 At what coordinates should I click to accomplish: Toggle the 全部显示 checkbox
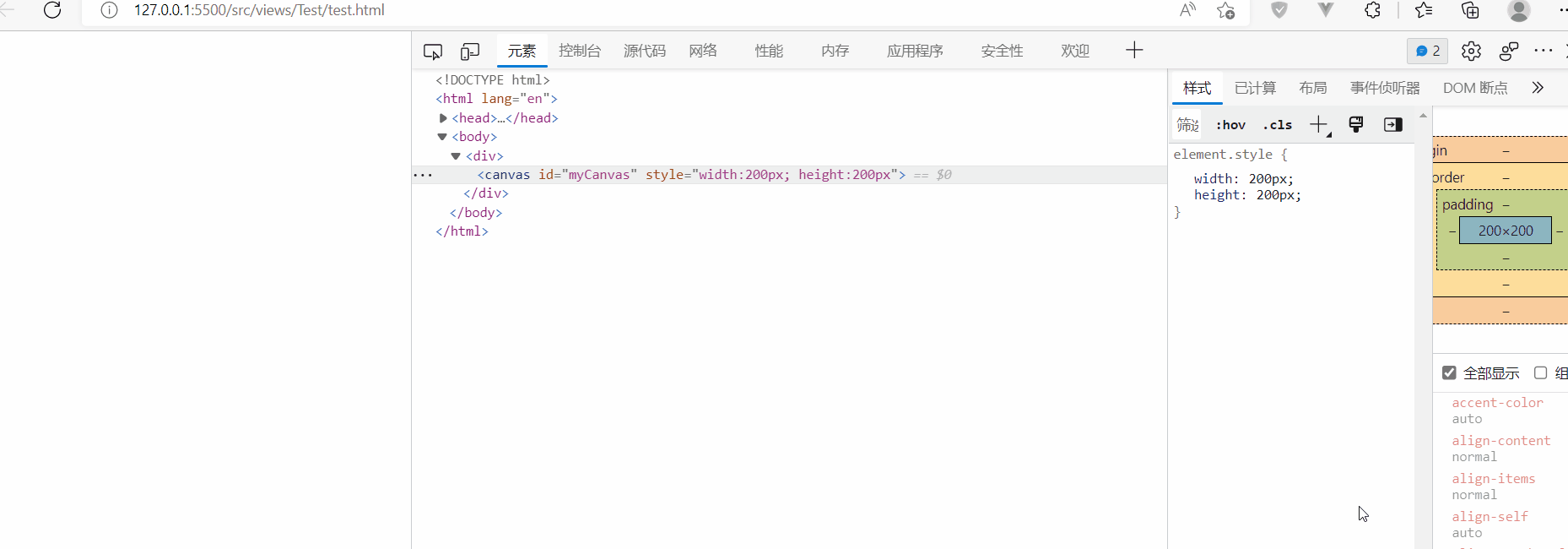click(x=1449, y=372)
